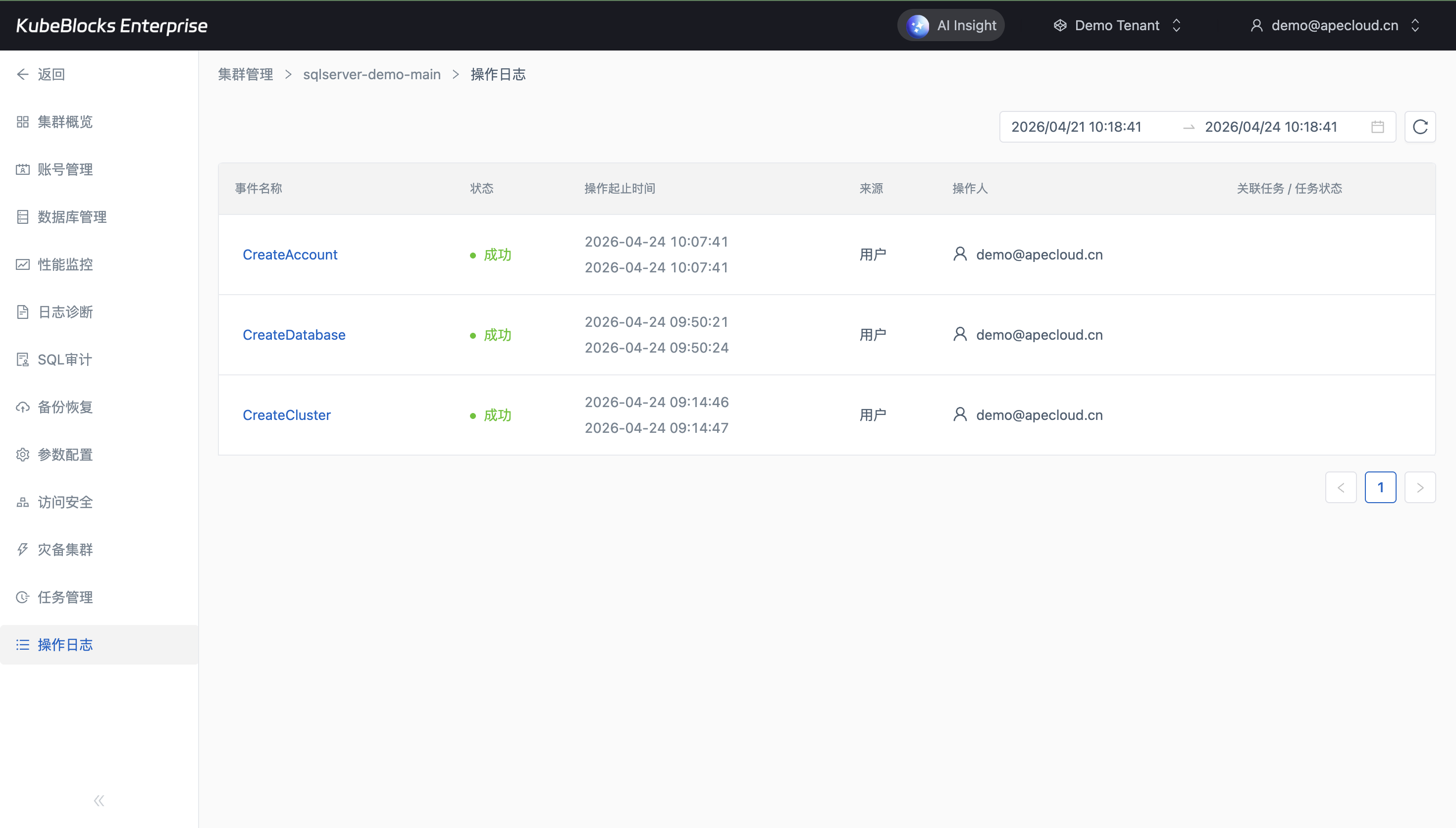Viewport: 1456px width, 828px height.
Task: Go to previous page arrow in pagination
Action: pos(1341,487)
